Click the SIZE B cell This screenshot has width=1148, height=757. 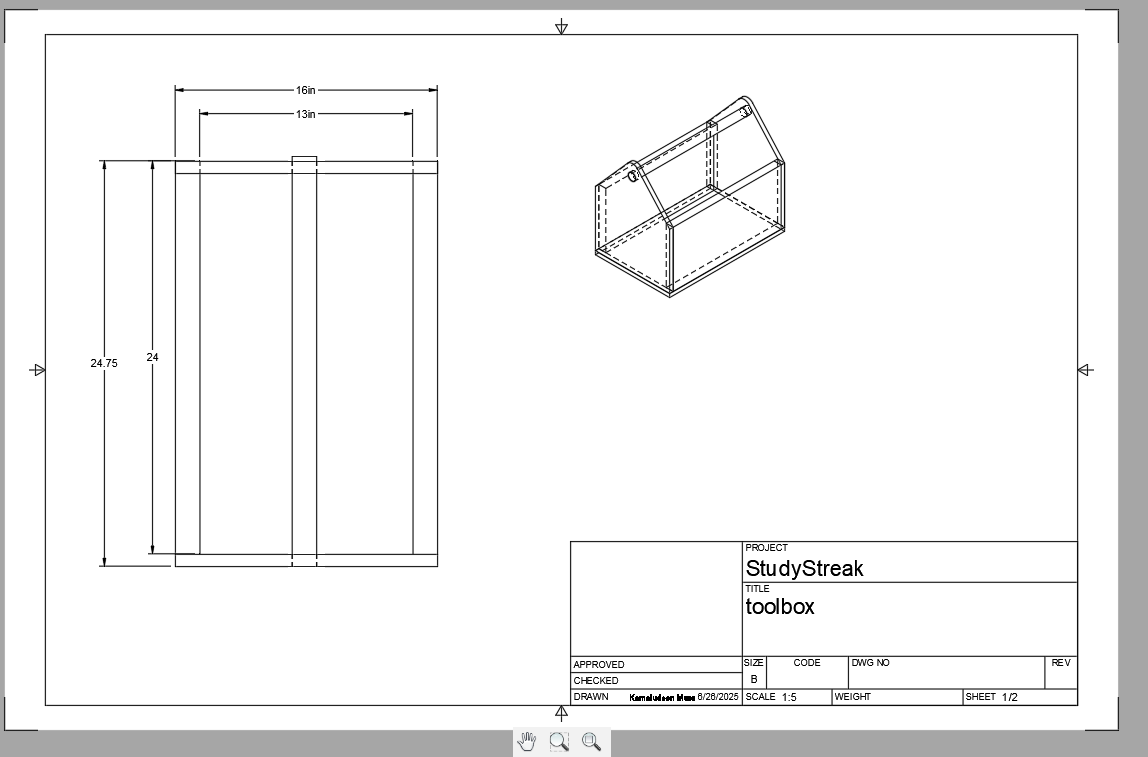click(754, 679)
